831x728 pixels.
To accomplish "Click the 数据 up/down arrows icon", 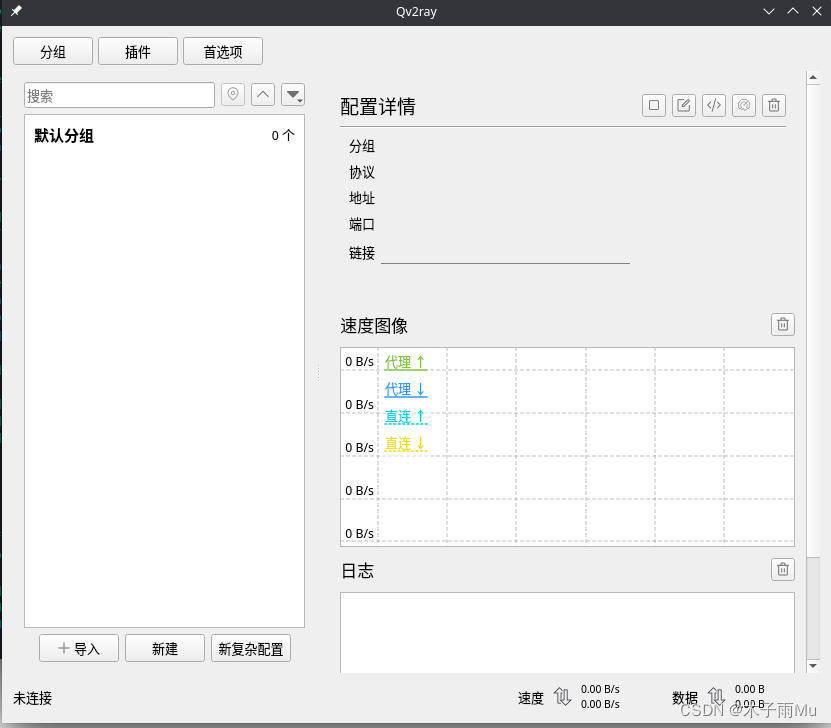I will 716,697.
